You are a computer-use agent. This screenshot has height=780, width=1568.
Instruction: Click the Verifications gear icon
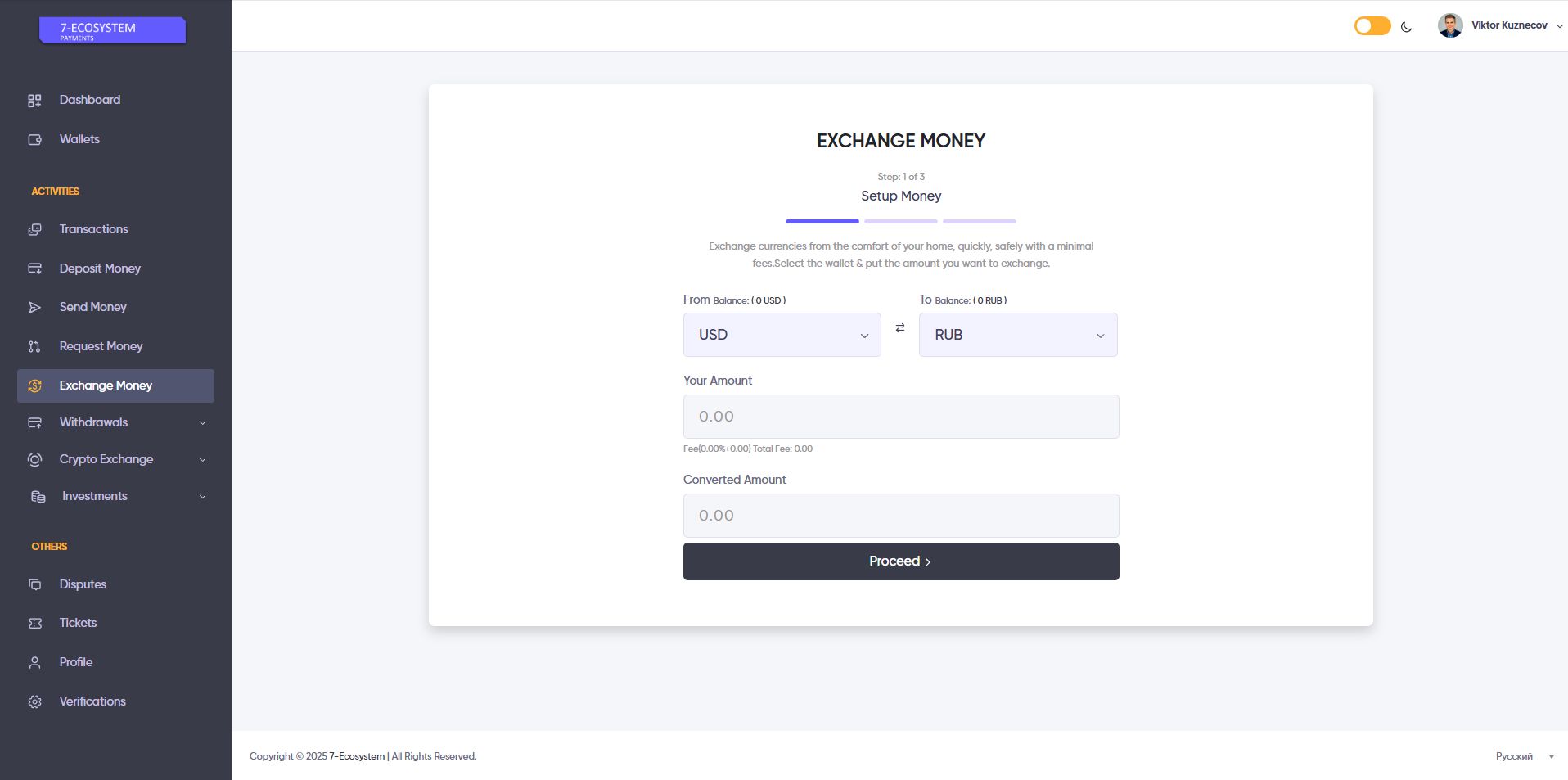(34, 702)
